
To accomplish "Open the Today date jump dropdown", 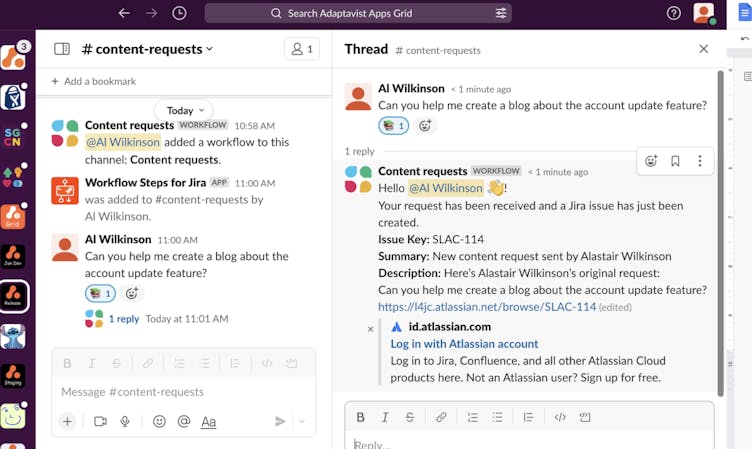I will click(184, 110).
